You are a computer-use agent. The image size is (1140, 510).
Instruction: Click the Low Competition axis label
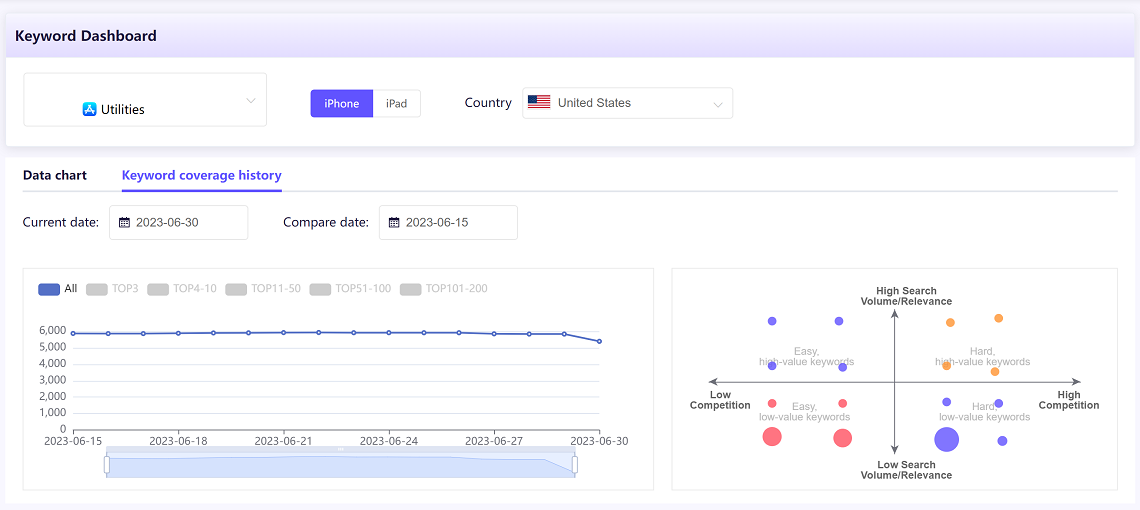tap(720, 400)
